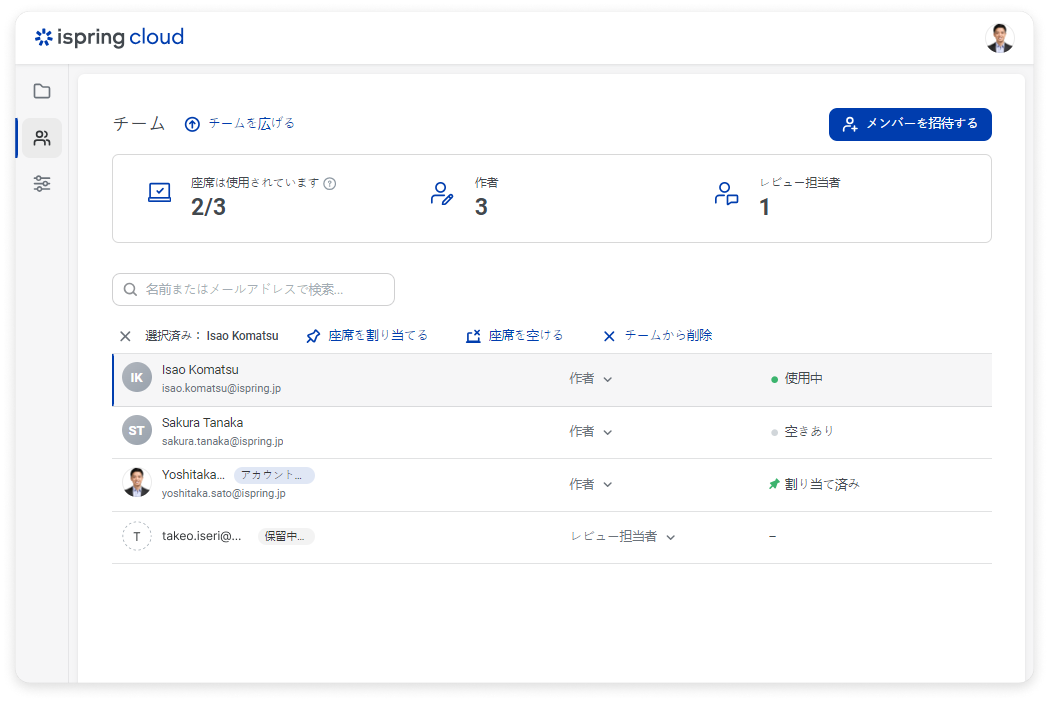Image resolution: width=1049 pixels, height=702 pixels.
Task: Click the reviewer chat-person icon
Action: click(727, 193)
